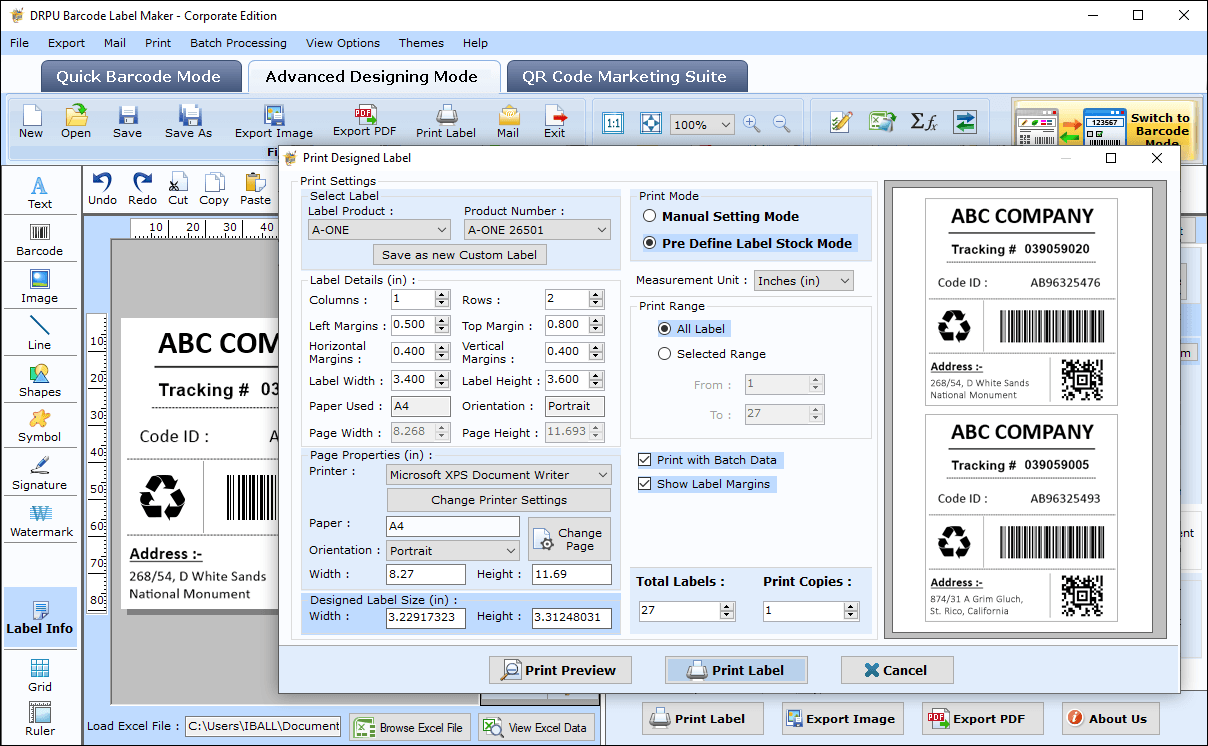This screenshot has height=746, width=1208.
Task: Select the Line tool in sidebar
Action: coord(40,333)
